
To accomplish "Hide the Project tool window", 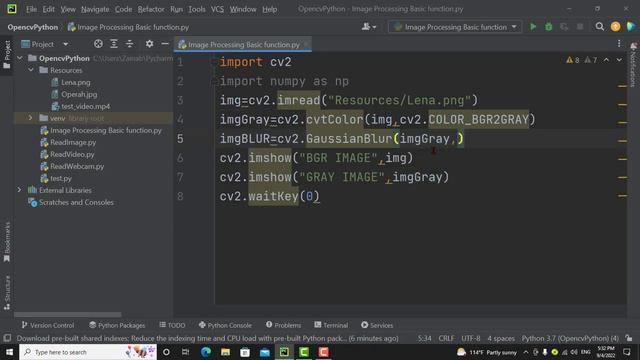I will click(165, 44).
